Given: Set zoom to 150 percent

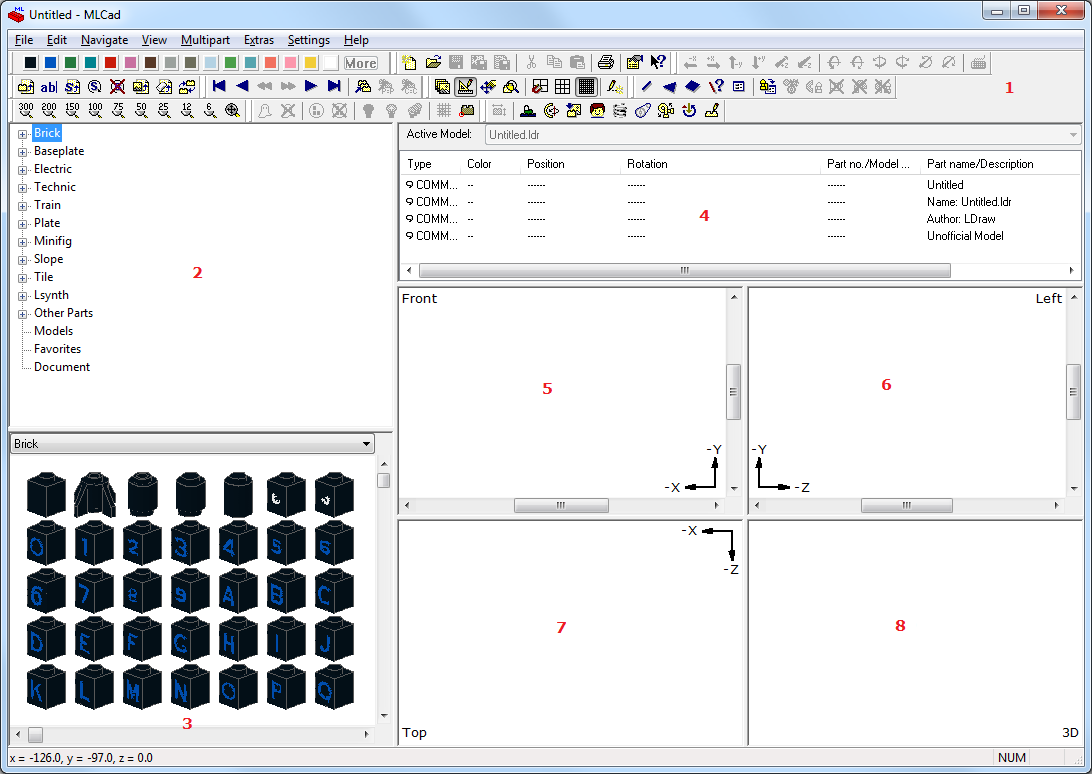Looking at the screenshot, I should point(72,110).
